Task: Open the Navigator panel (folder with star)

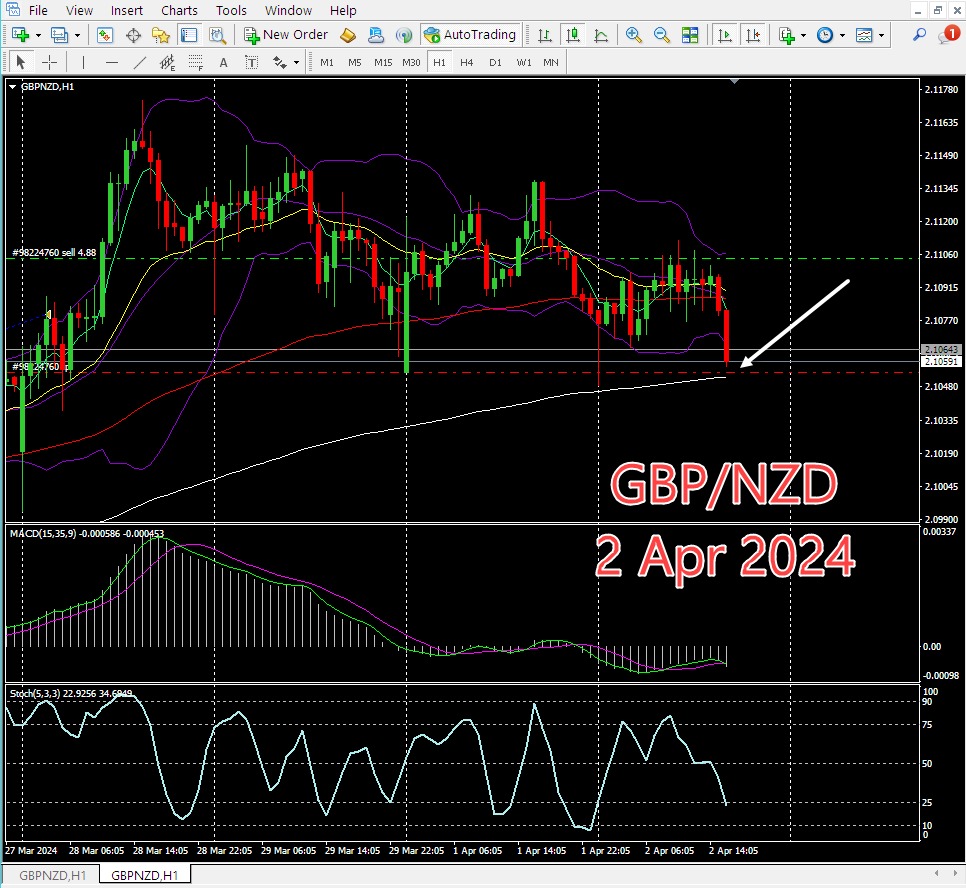Action: (161, 35)
